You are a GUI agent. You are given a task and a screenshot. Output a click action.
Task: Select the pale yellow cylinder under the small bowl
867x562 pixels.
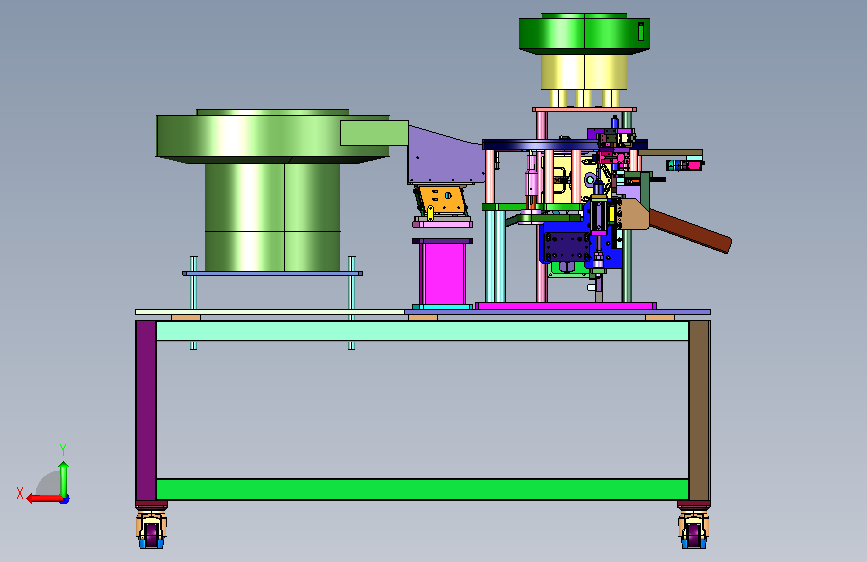tap(584, 72)
